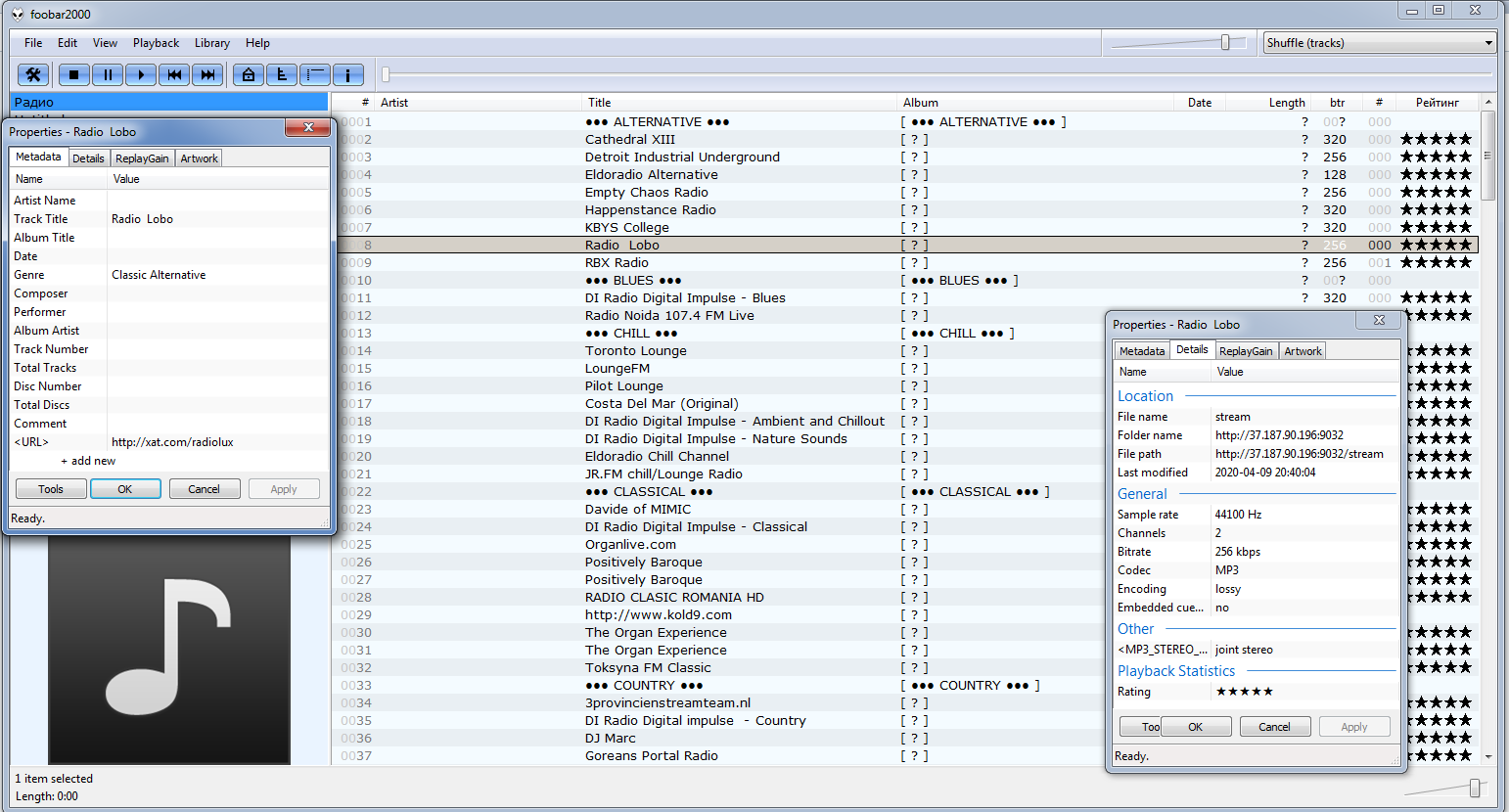
Task: Click the house icon in the toolbar
Action: 249,74
